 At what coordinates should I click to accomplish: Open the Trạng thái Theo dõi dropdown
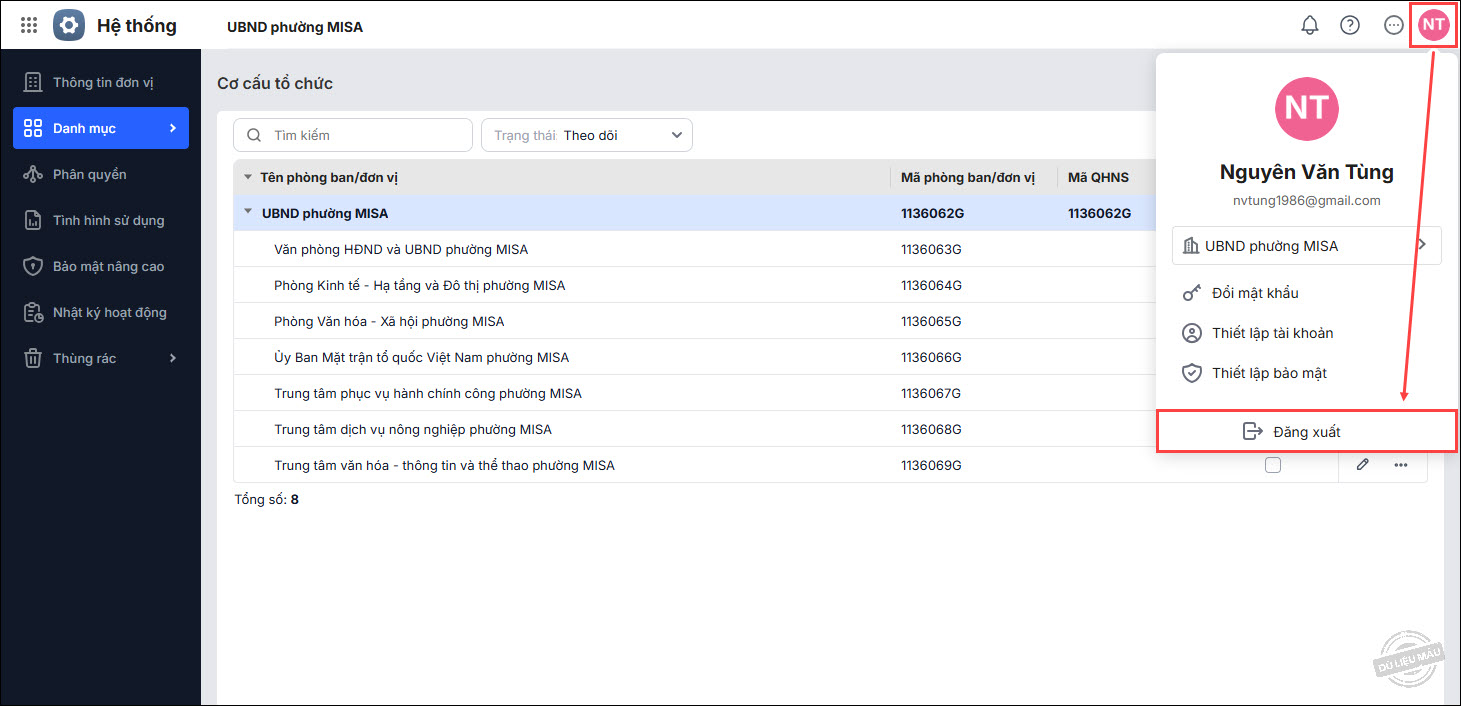coord(587,135)
